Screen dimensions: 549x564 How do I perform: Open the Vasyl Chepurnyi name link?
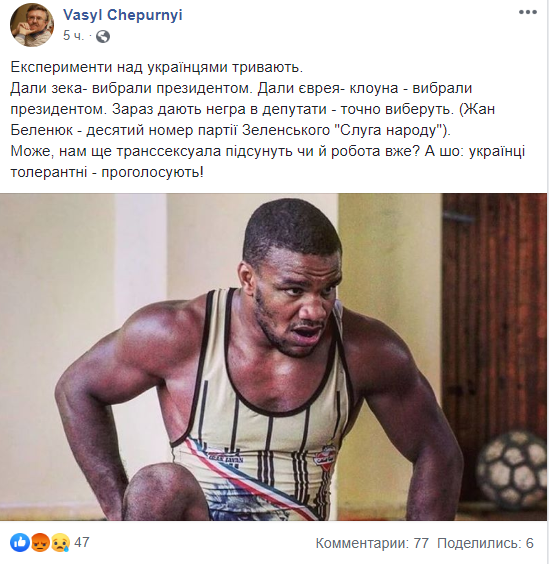[x=123, y=15]
